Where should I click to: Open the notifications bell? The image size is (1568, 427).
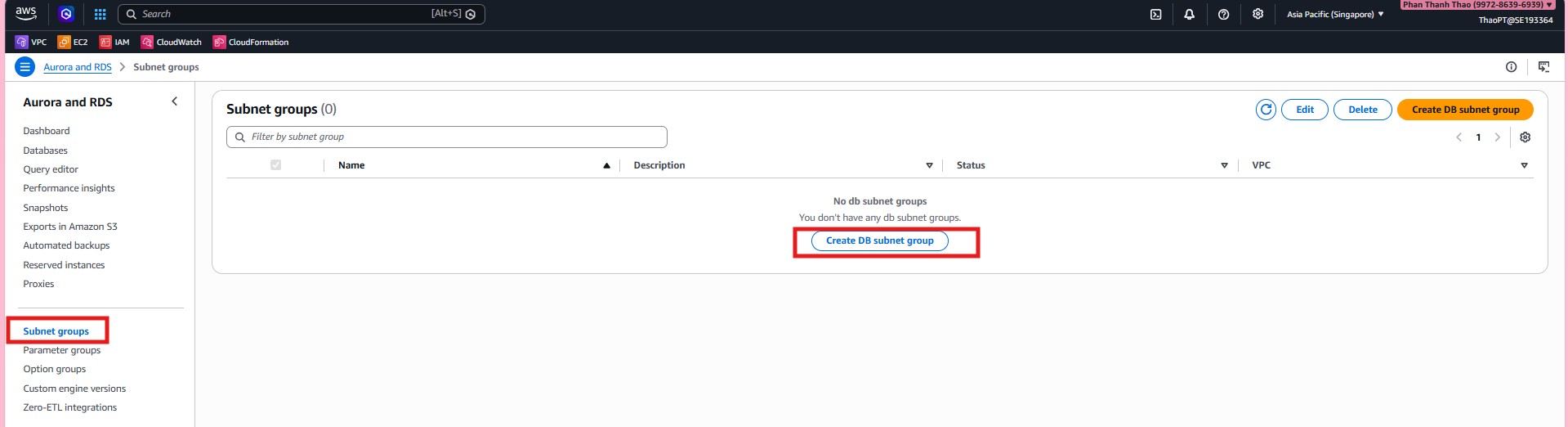coord(1189,14)
